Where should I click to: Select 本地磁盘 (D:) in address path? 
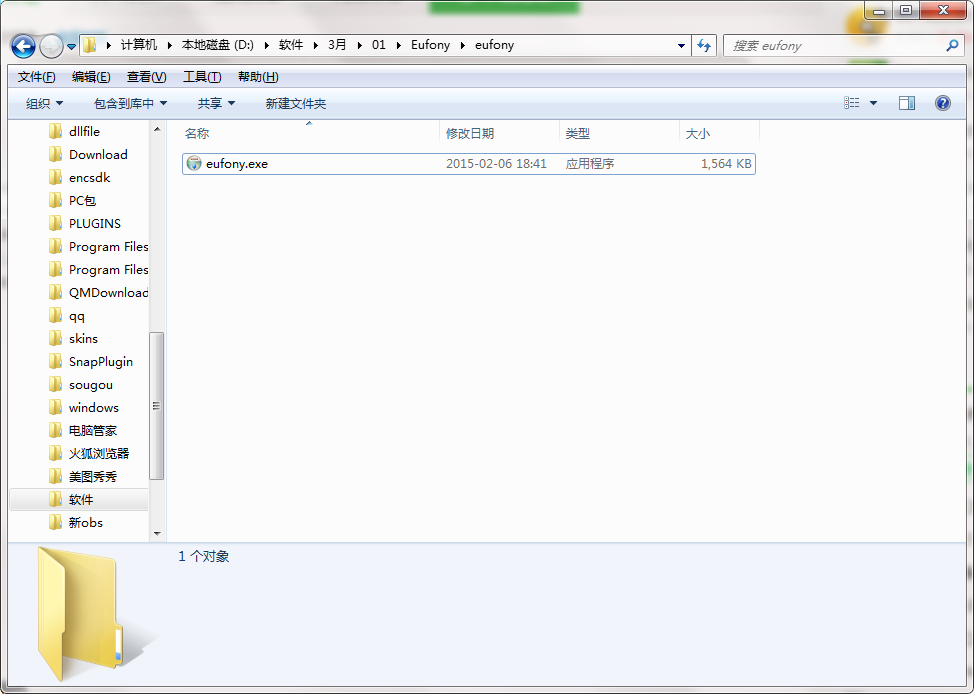coord(217,45)
